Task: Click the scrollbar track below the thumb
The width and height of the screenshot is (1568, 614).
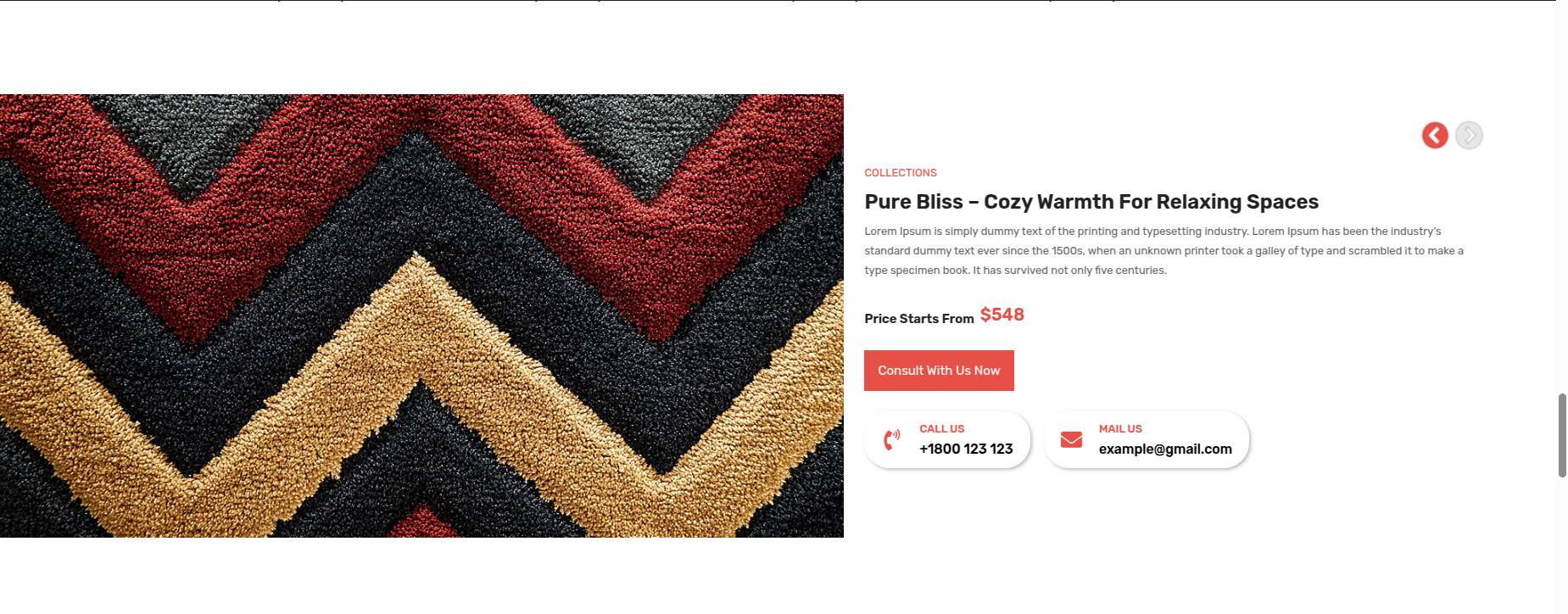Action: coord(1562,545)
